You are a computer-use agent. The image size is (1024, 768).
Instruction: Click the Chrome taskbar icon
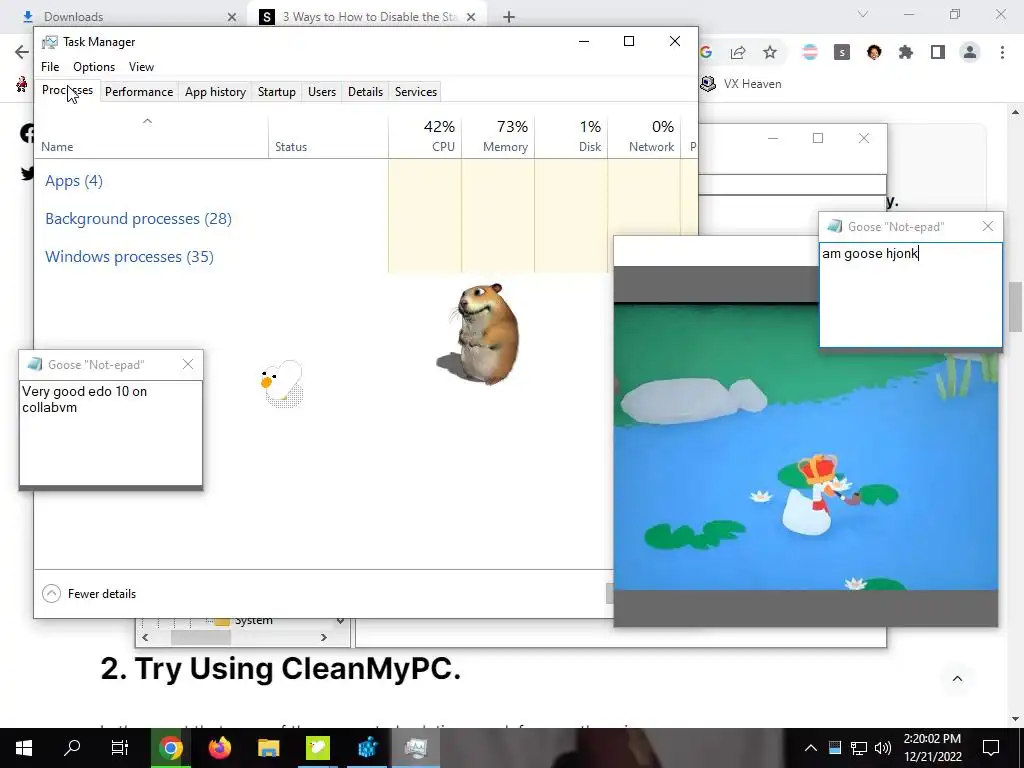tap(170, 748)
